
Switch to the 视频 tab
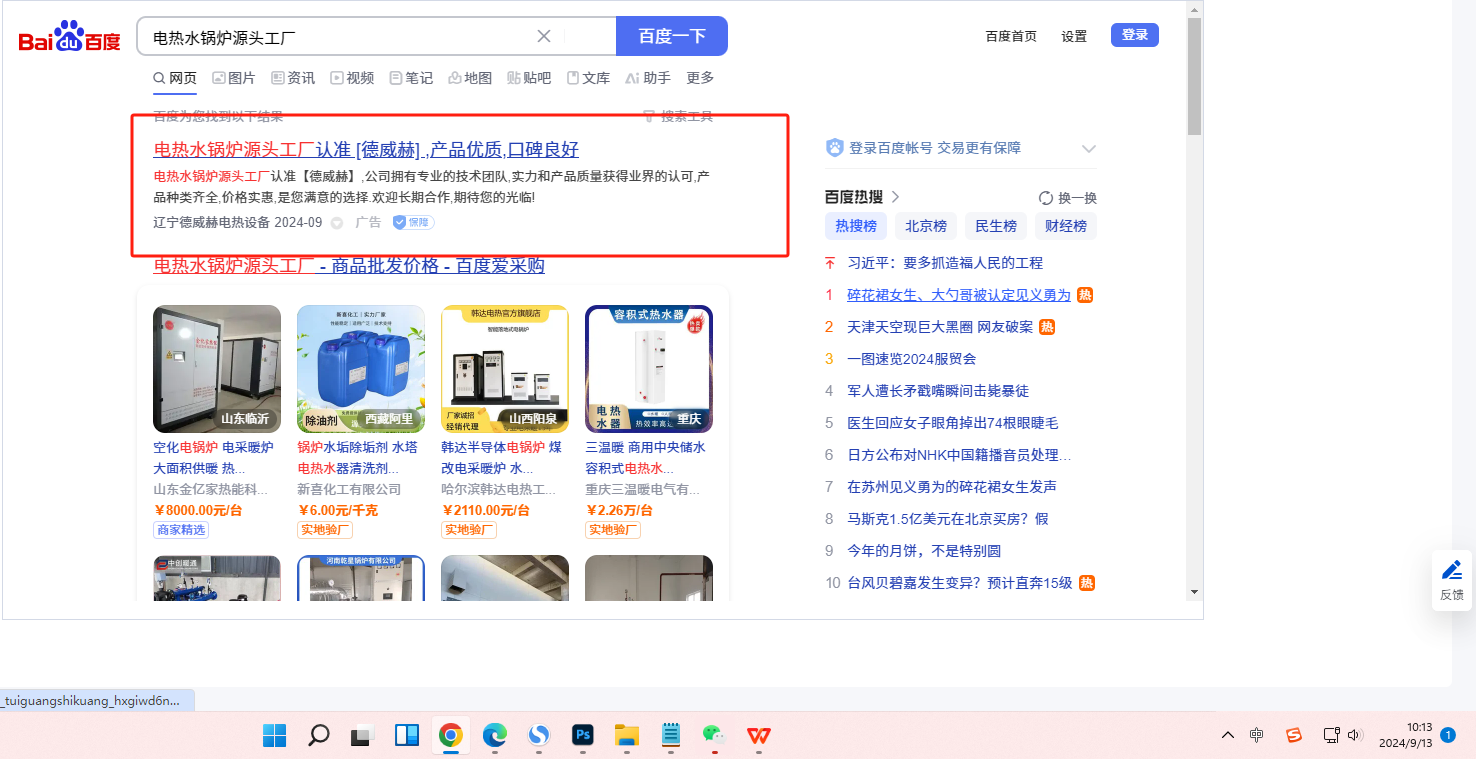tap(352, 78)
